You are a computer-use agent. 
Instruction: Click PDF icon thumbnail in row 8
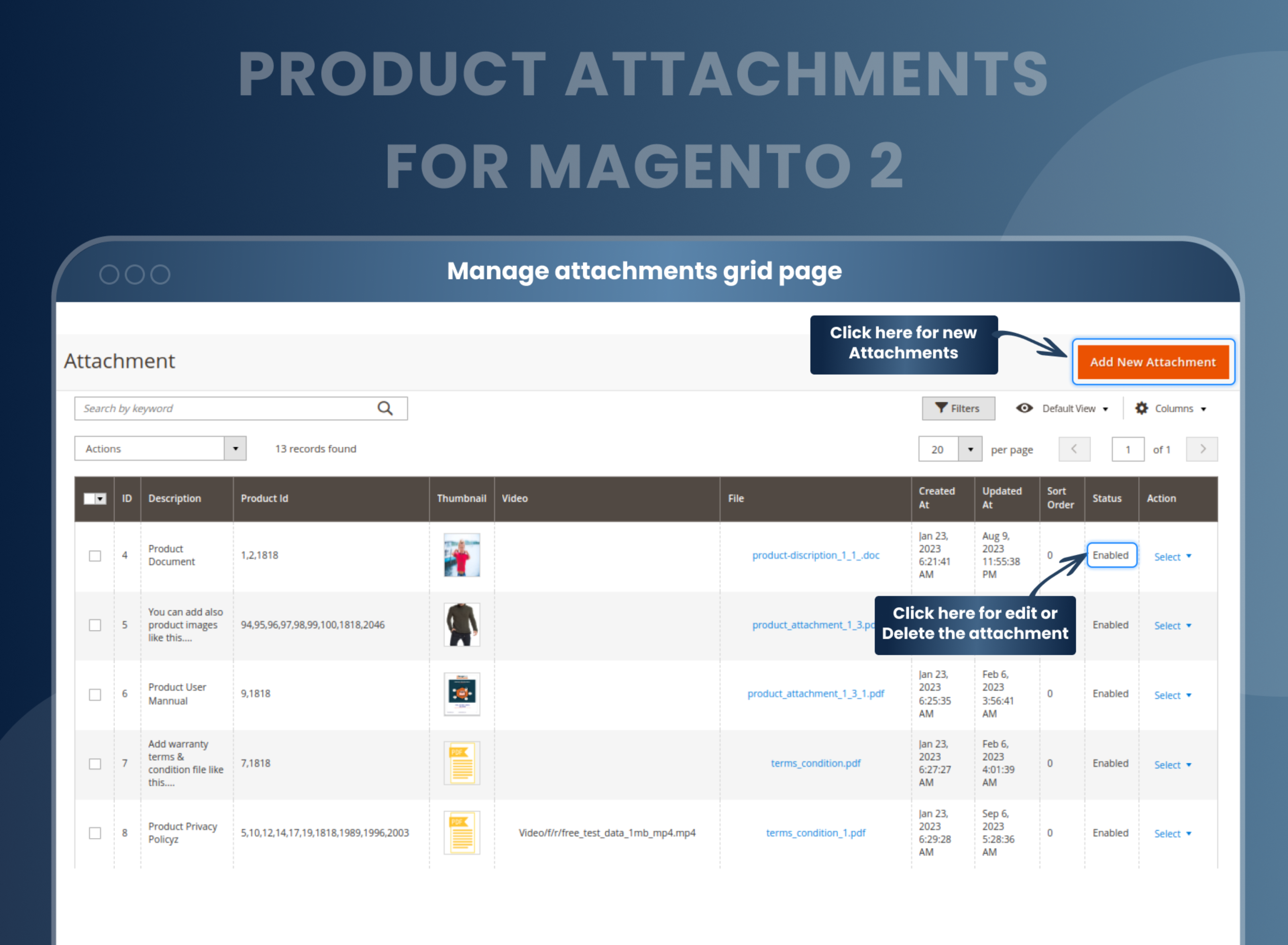pyautogui.click(x=462, y=832)
